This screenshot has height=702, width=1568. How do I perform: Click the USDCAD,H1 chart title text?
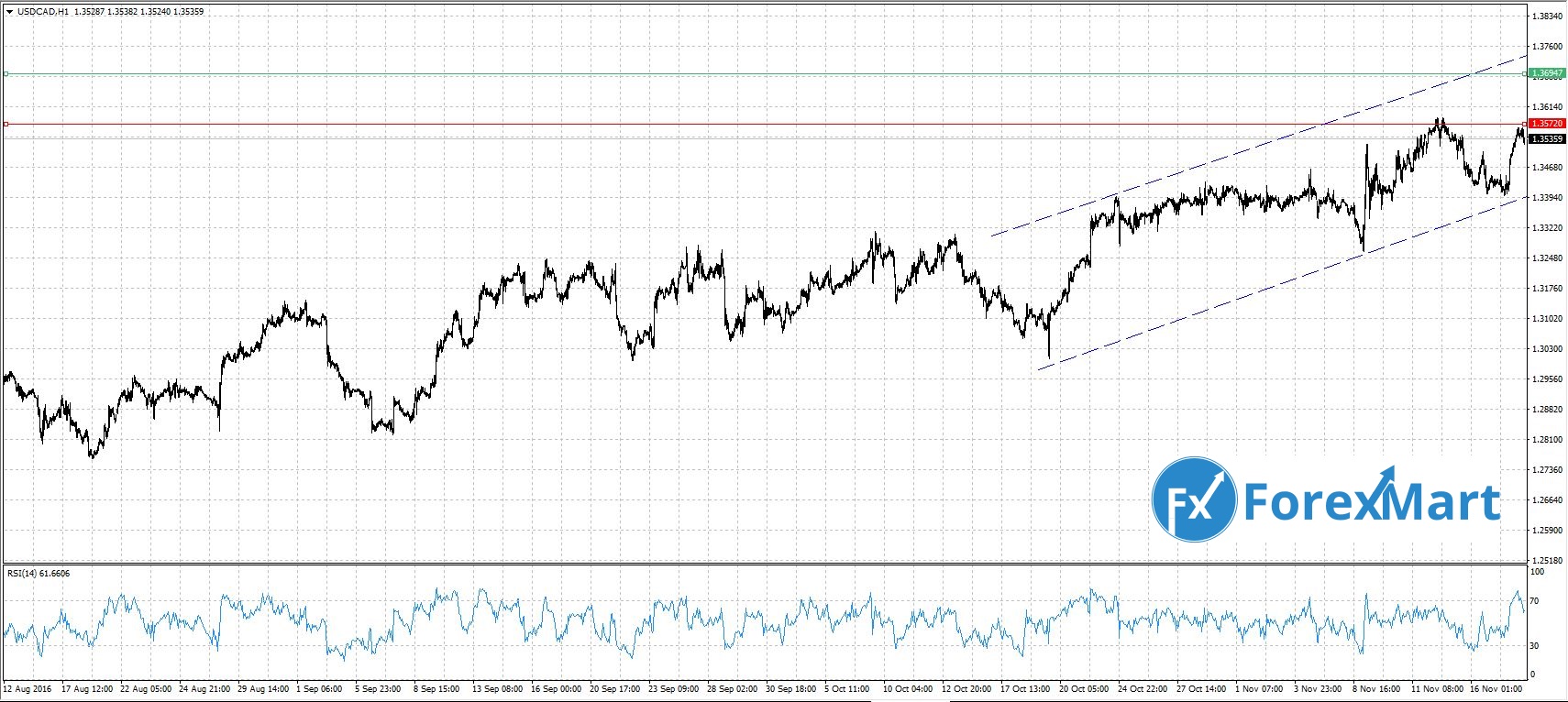(x=41, y=12)
